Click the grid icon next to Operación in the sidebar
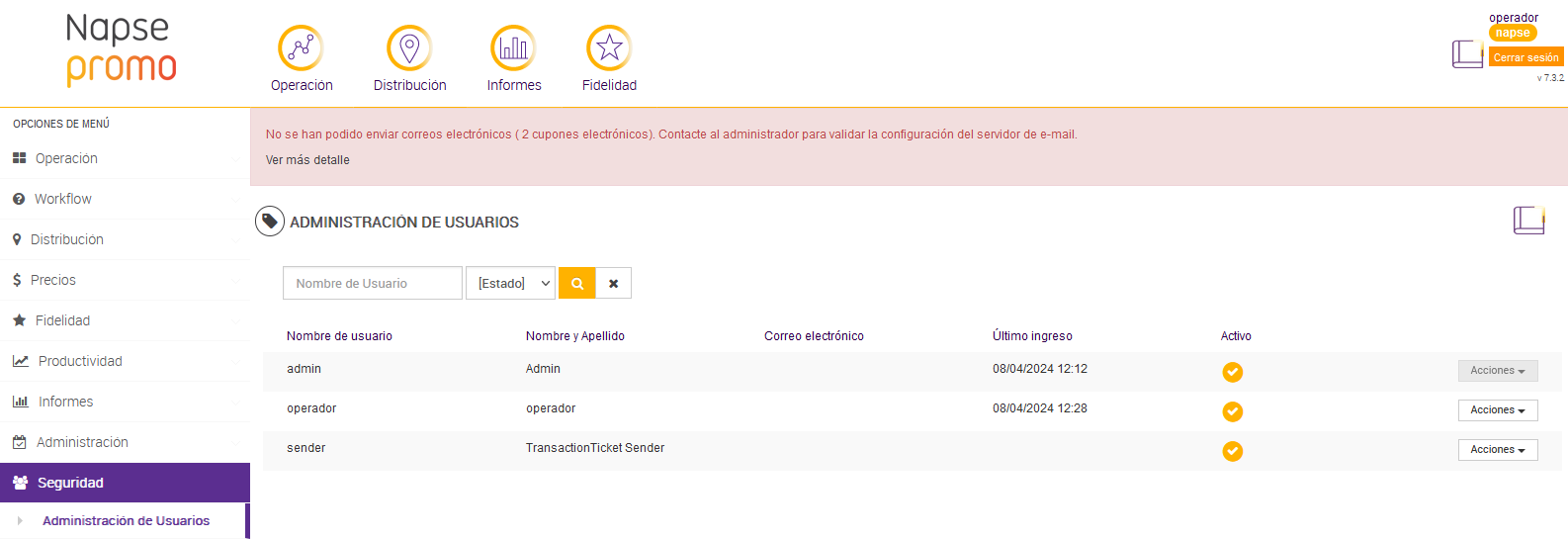The height and width of the screenshot is (539, 1568). click(19, 158)
